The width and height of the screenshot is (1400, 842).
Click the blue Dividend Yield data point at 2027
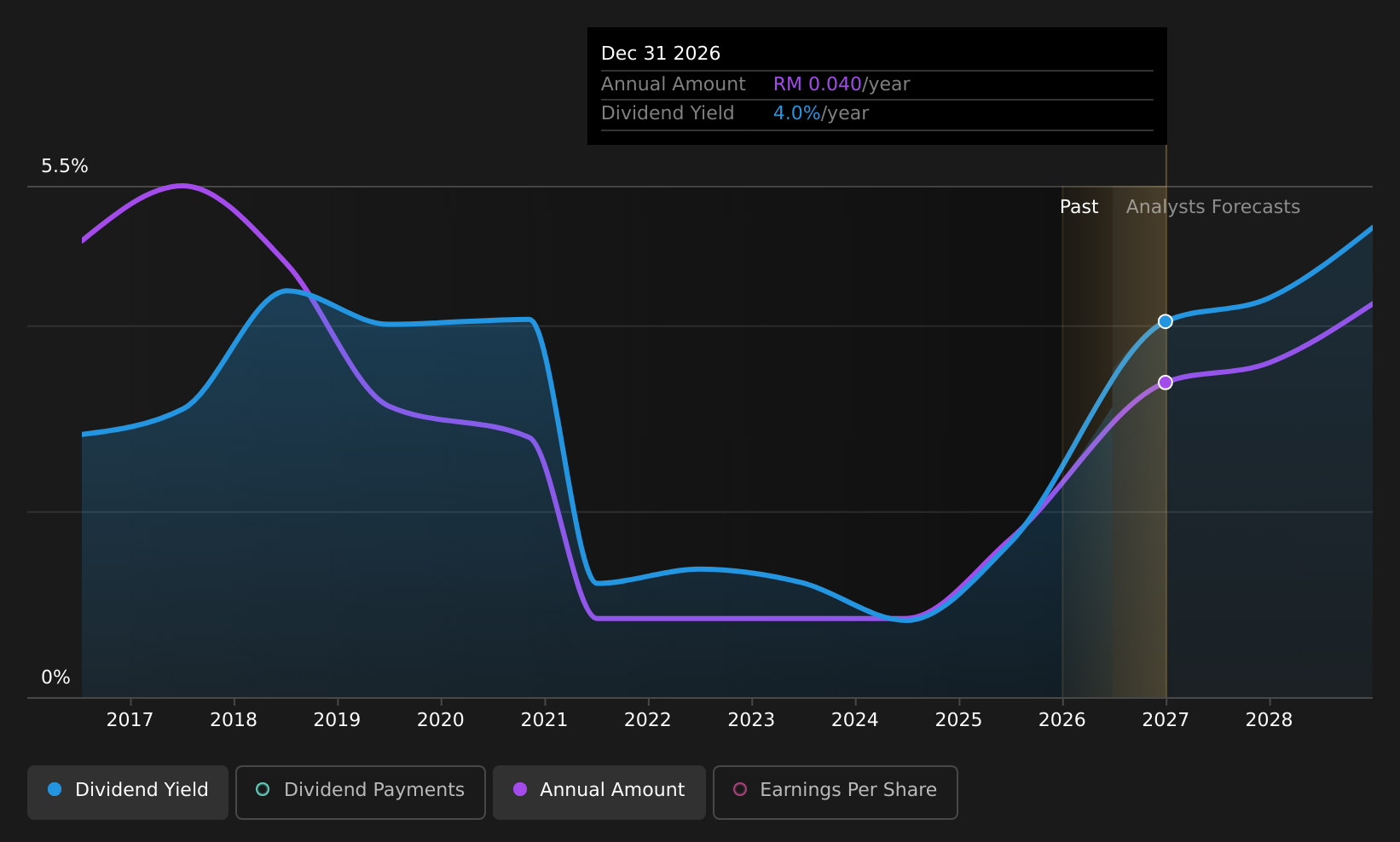point(1166,321)
